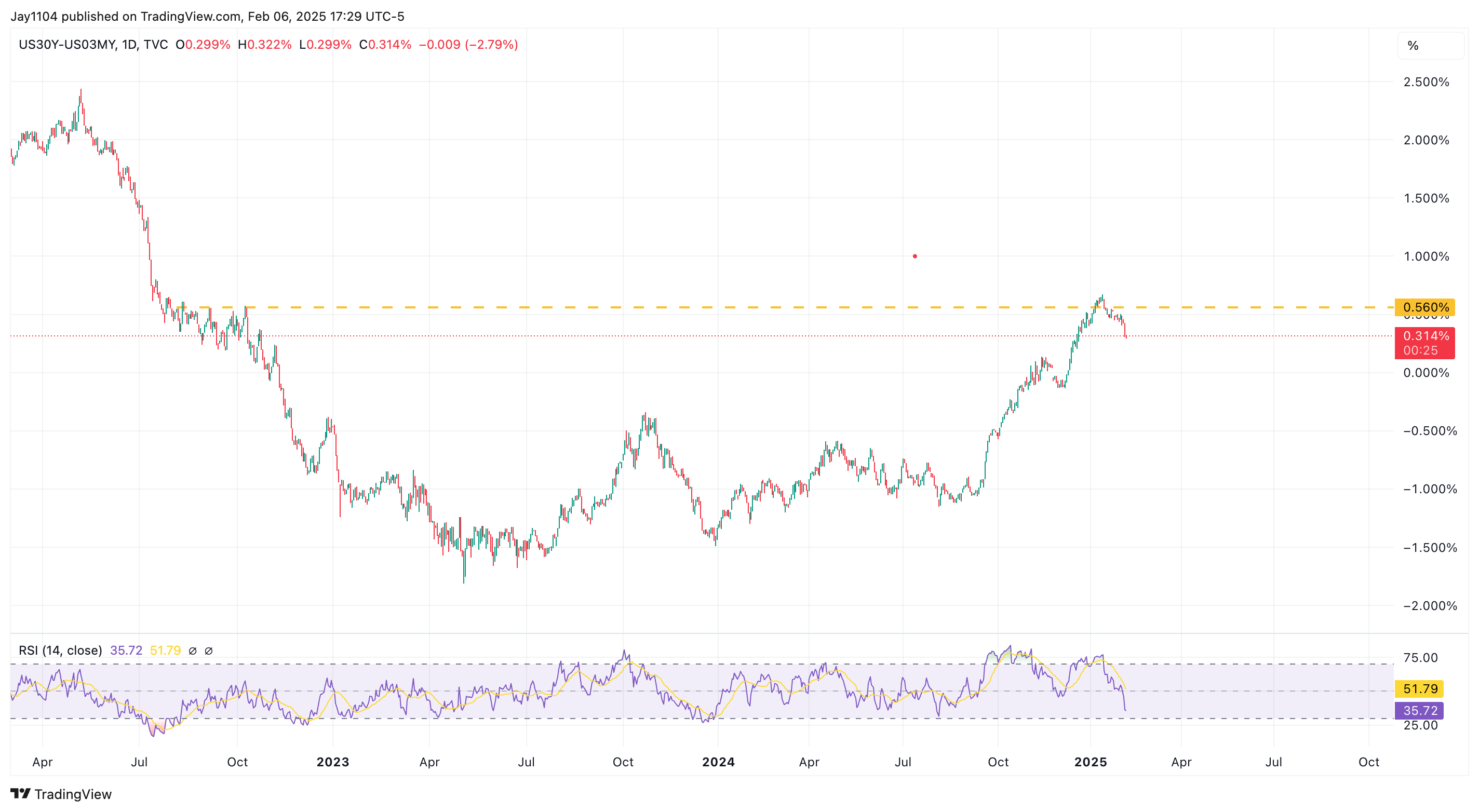Click the L0.299% low value in legend

click(x=325, y=45)
